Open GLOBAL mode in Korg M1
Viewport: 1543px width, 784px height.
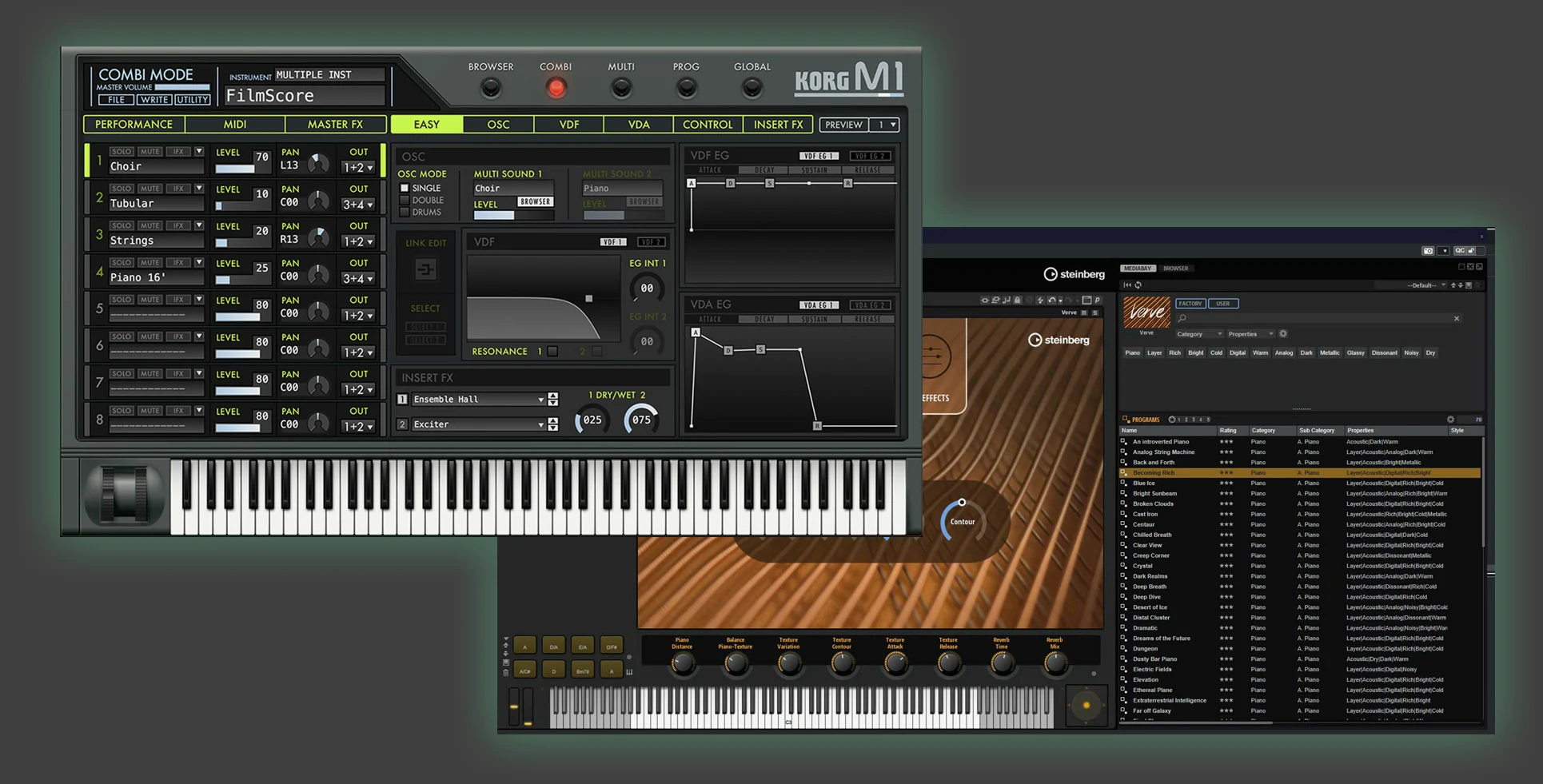coord(752,88)
